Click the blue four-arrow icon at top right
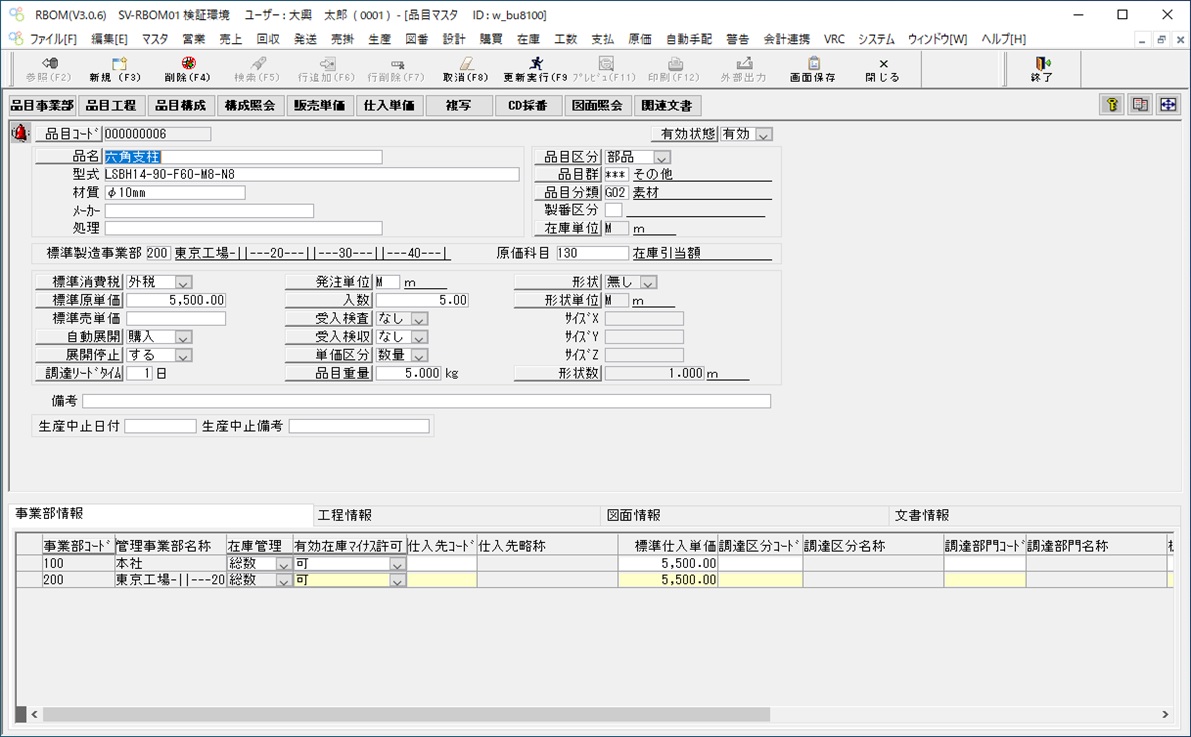The height and width of the screenshot is (737, 1191). 1167,104
